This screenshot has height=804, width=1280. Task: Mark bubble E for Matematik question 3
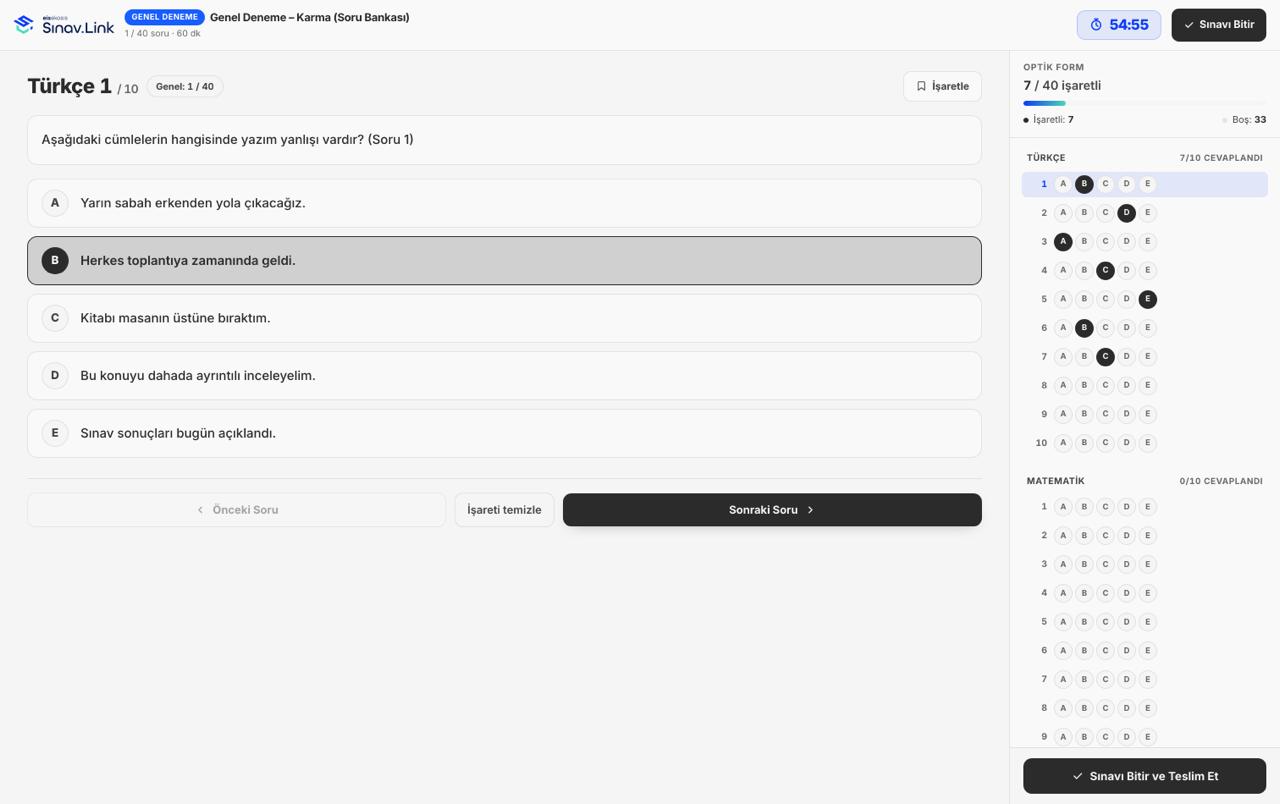point(1147,564)
